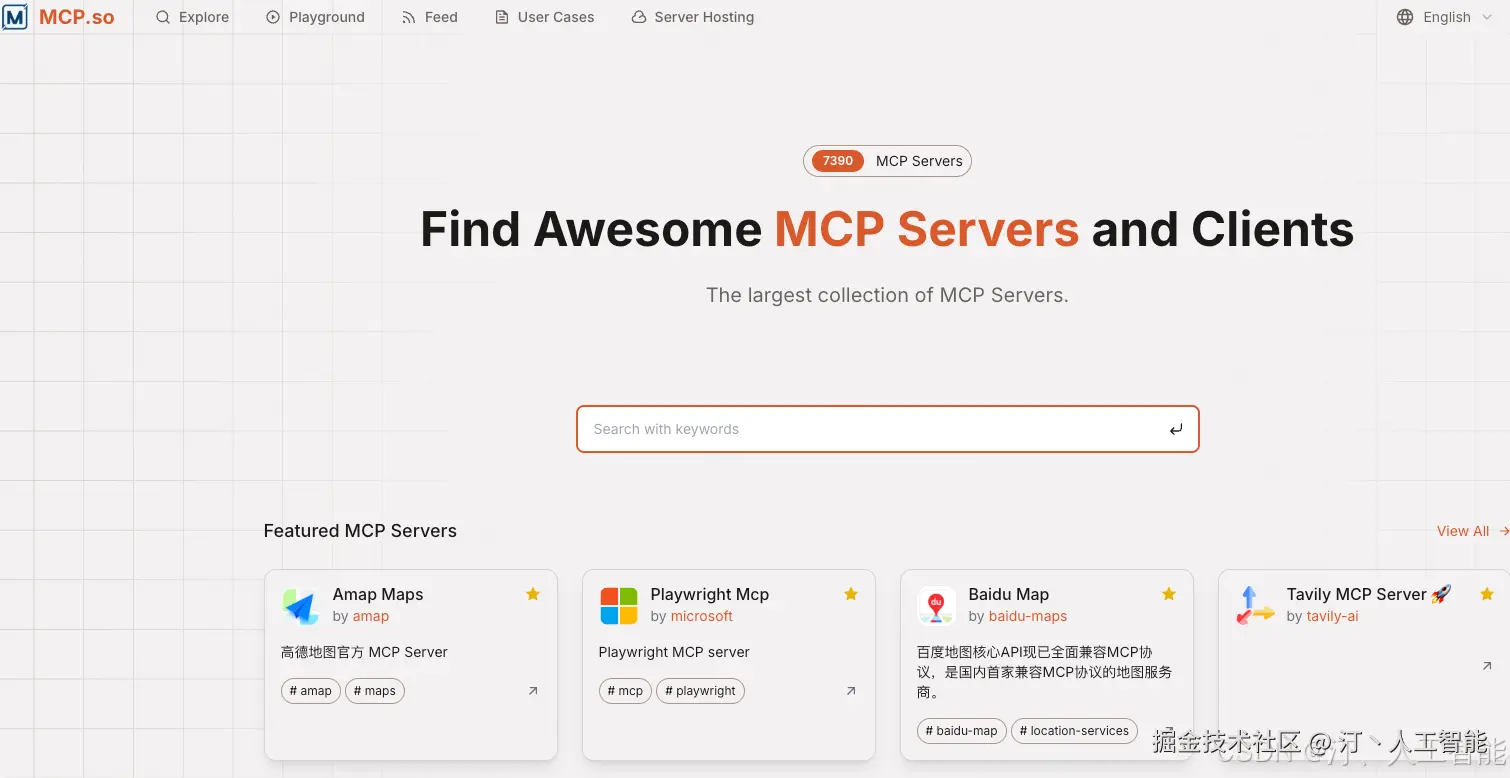Click the Featured MCP Servers heading
Screen dimensions: 1510x778
tap(360, 531)
